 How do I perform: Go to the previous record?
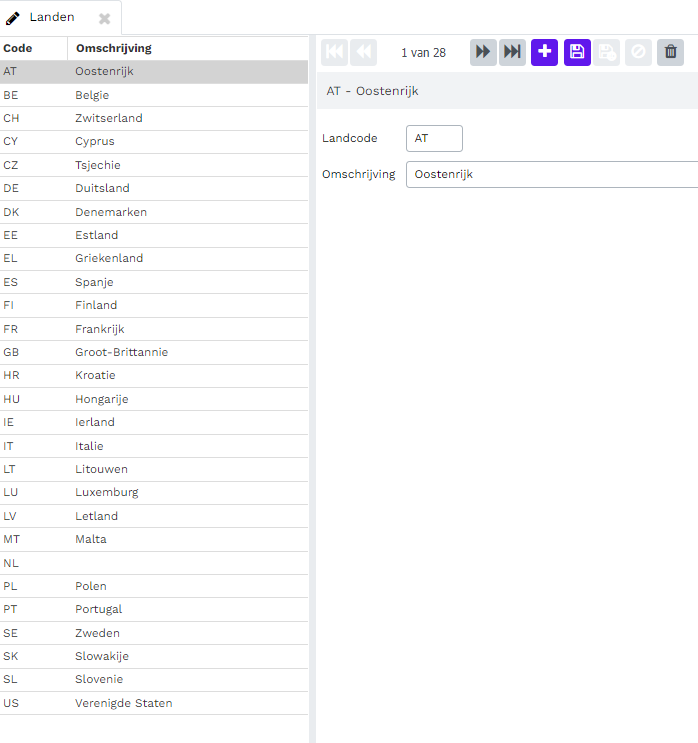click(x=363, y=52)
